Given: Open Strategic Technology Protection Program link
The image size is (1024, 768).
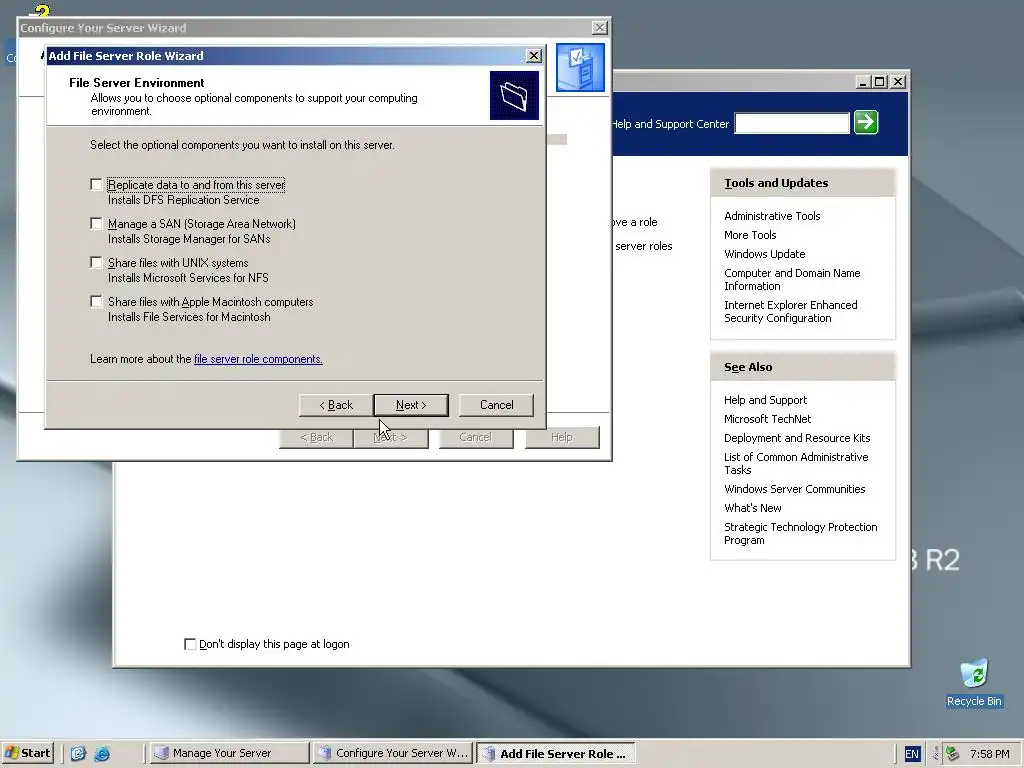Looking at the screenshot, I should (800, 534).
